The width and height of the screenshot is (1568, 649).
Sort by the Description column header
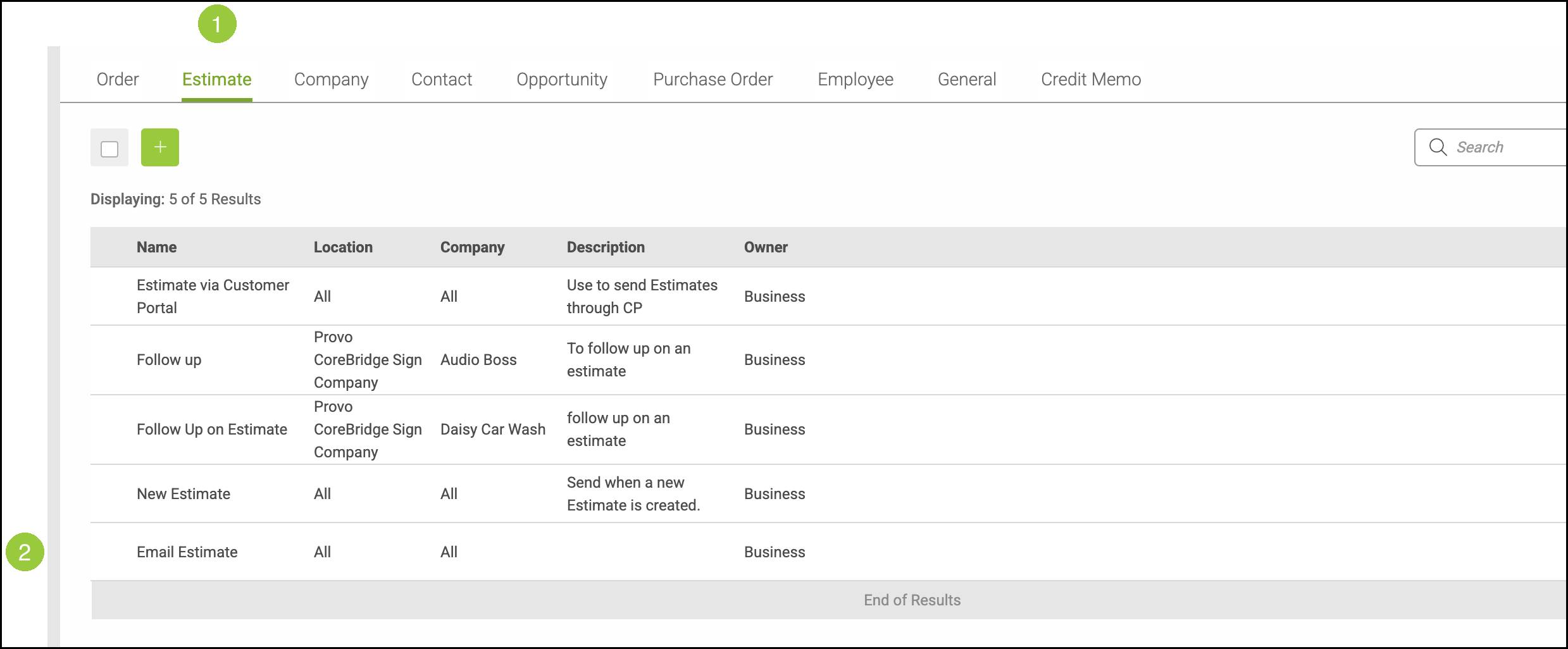tap(606, 247)
